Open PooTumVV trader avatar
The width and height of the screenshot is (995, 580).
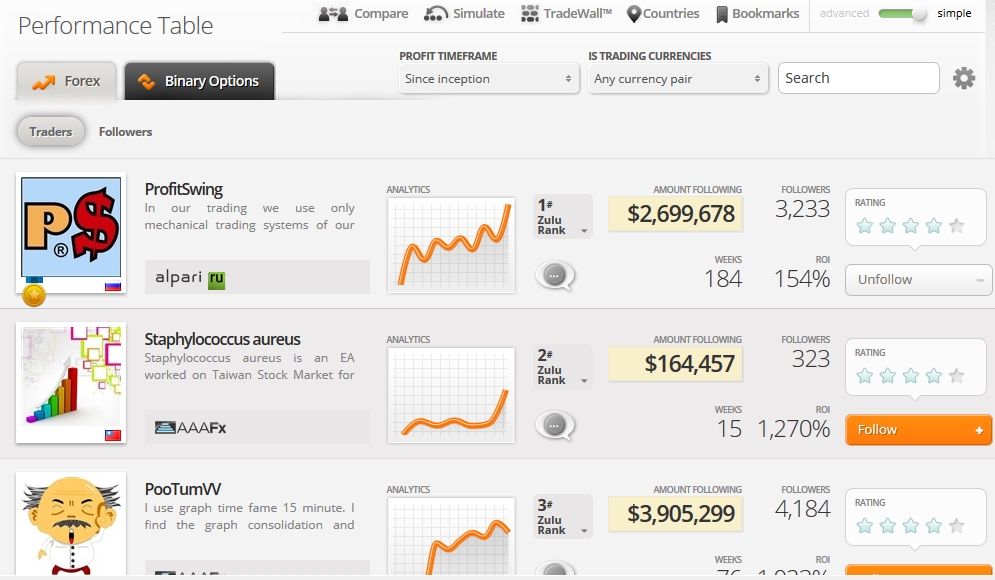71,525
